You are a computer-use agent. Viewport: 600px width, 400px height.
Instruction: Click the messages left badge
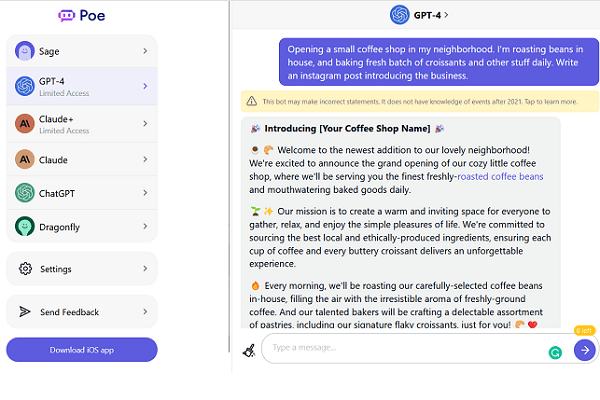[x=584, y=330]
